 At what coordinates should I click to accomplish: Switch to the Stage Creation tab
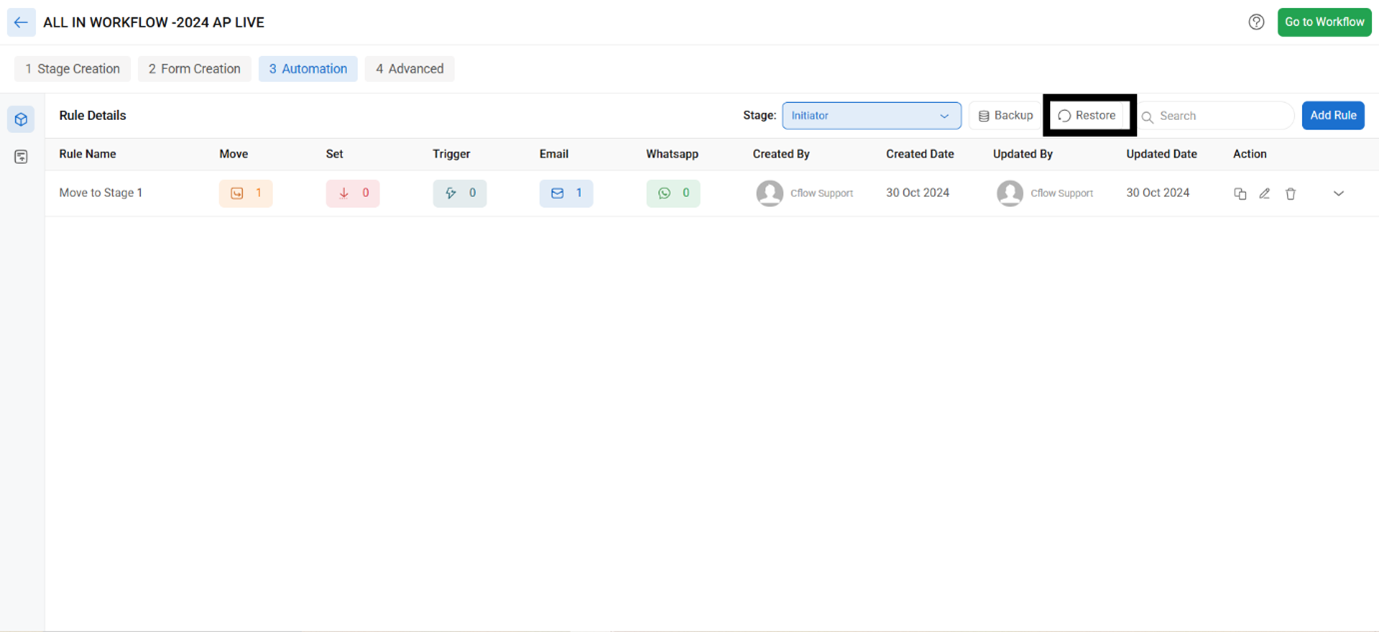[x=72, y=69]
